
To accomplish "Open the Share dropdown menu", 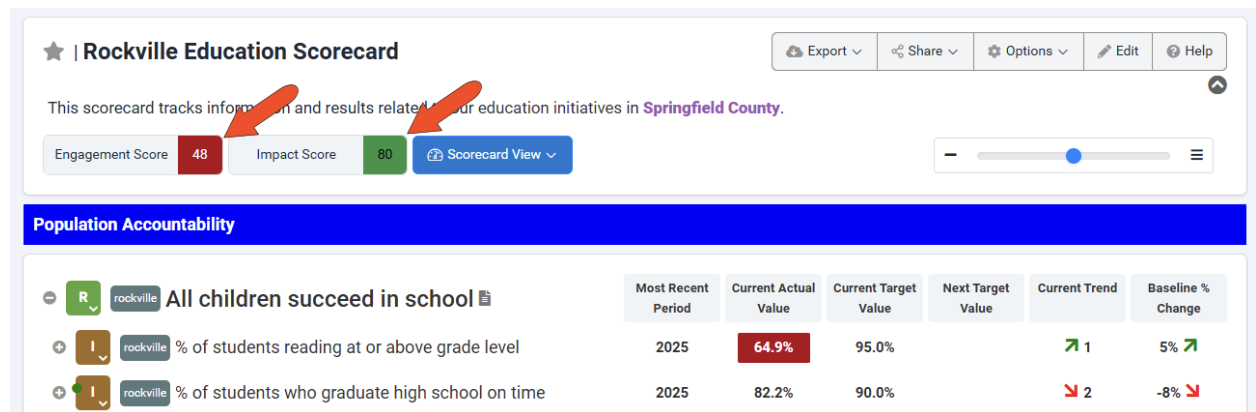I will [x=925, y=51].
